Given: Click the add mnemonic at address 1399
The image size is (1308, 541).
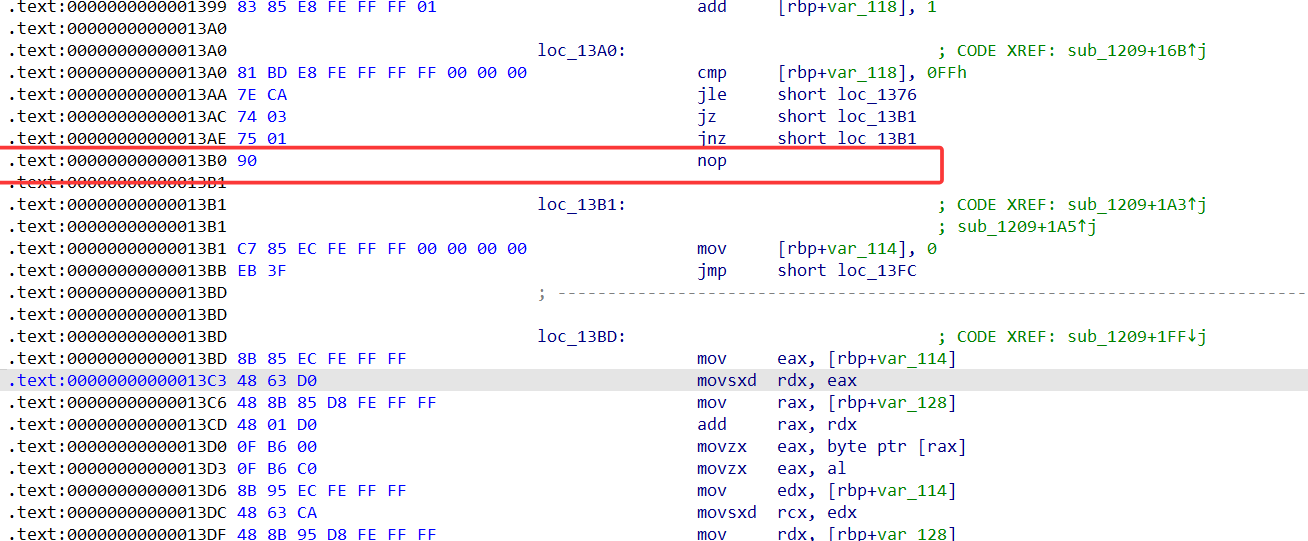Looking at the screenshot, I should coord(712,7).
